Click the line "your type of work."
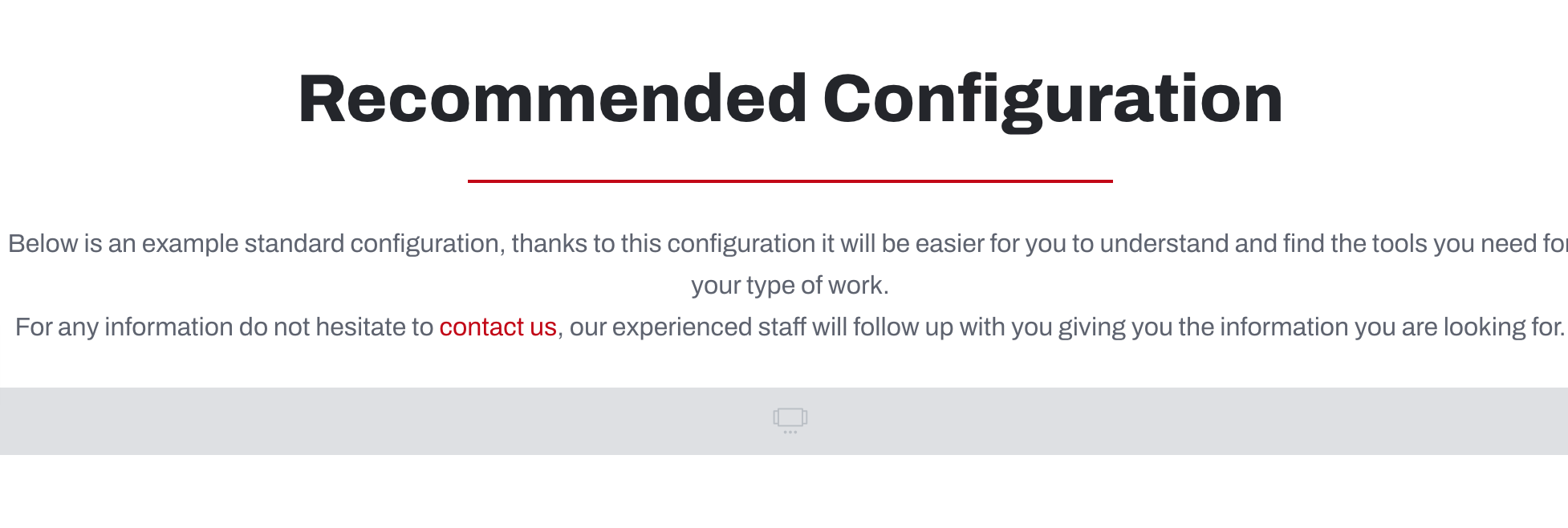1568x528 pixels. point(790,286)
